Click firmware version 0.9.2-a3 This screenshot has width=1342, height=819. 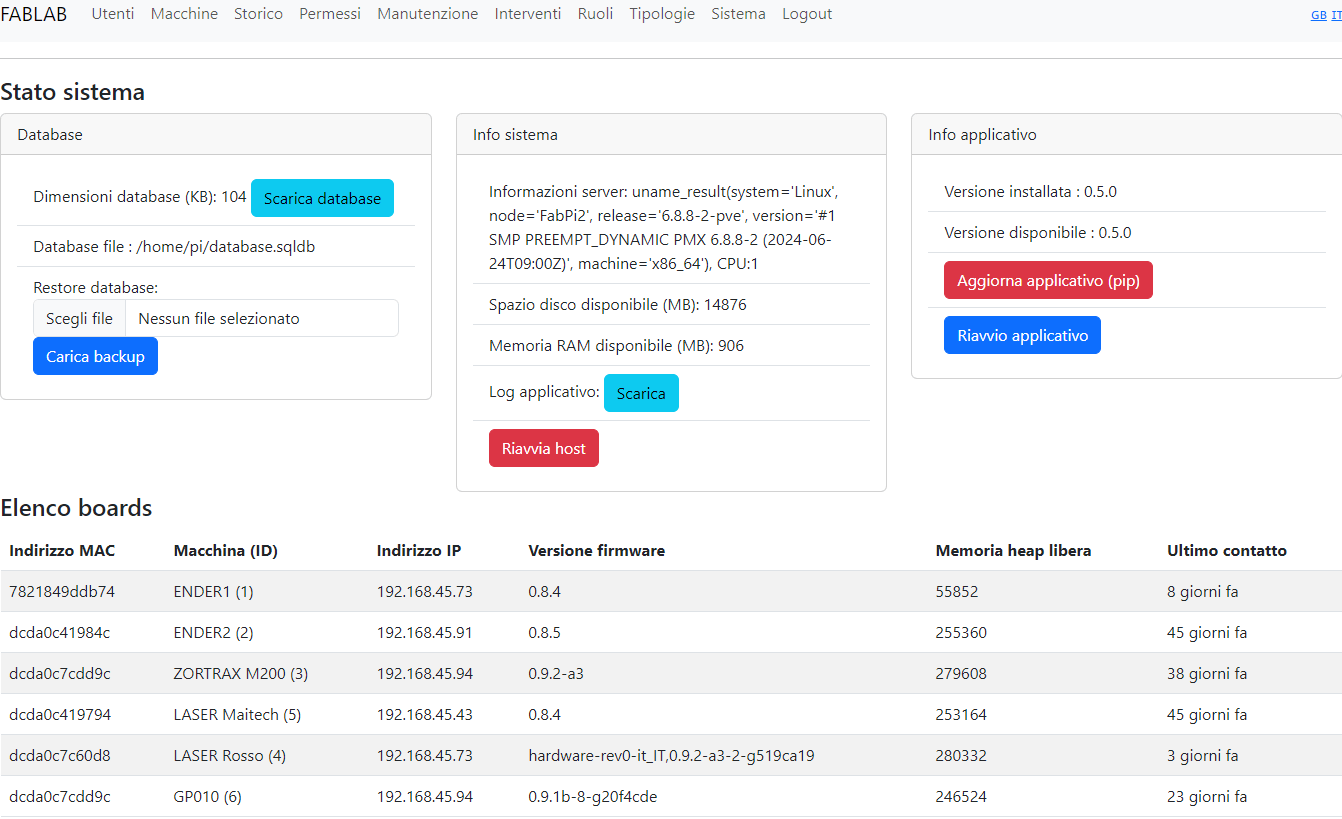[x=556, y=673]
